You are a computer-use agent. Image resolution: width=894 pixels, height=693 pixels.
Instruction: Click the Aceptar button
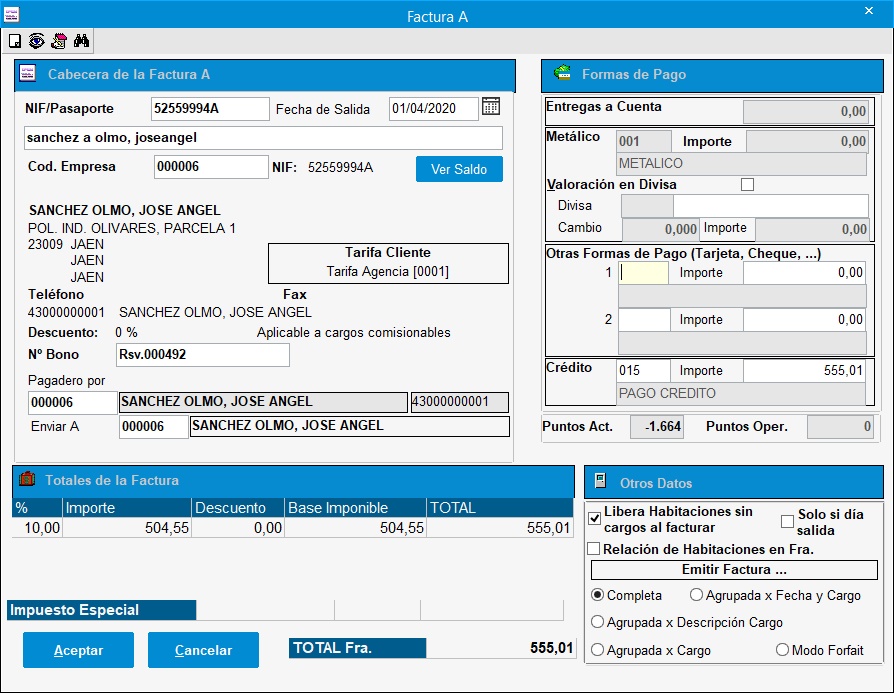tap(78, 650)
